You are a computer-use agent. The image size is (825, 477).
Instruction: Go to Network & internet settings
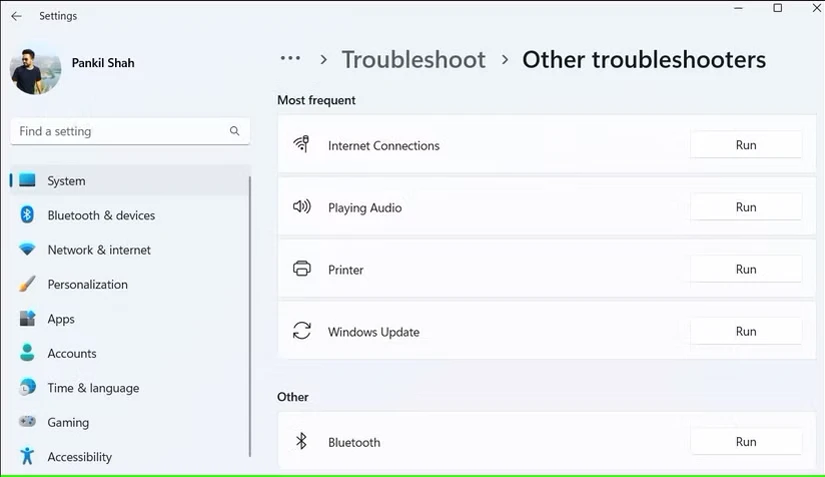point(130,250)
